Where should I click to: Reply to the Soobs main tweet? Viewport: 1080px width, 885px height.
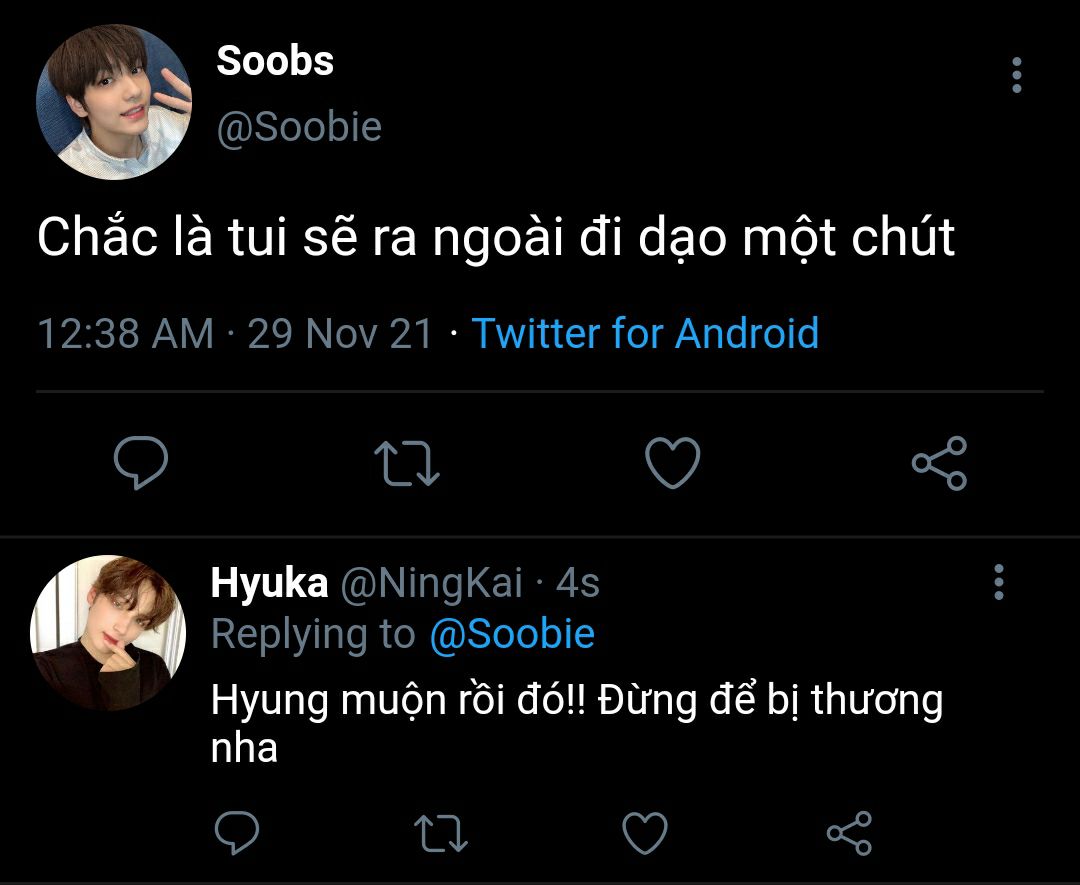tap(141, 462)
